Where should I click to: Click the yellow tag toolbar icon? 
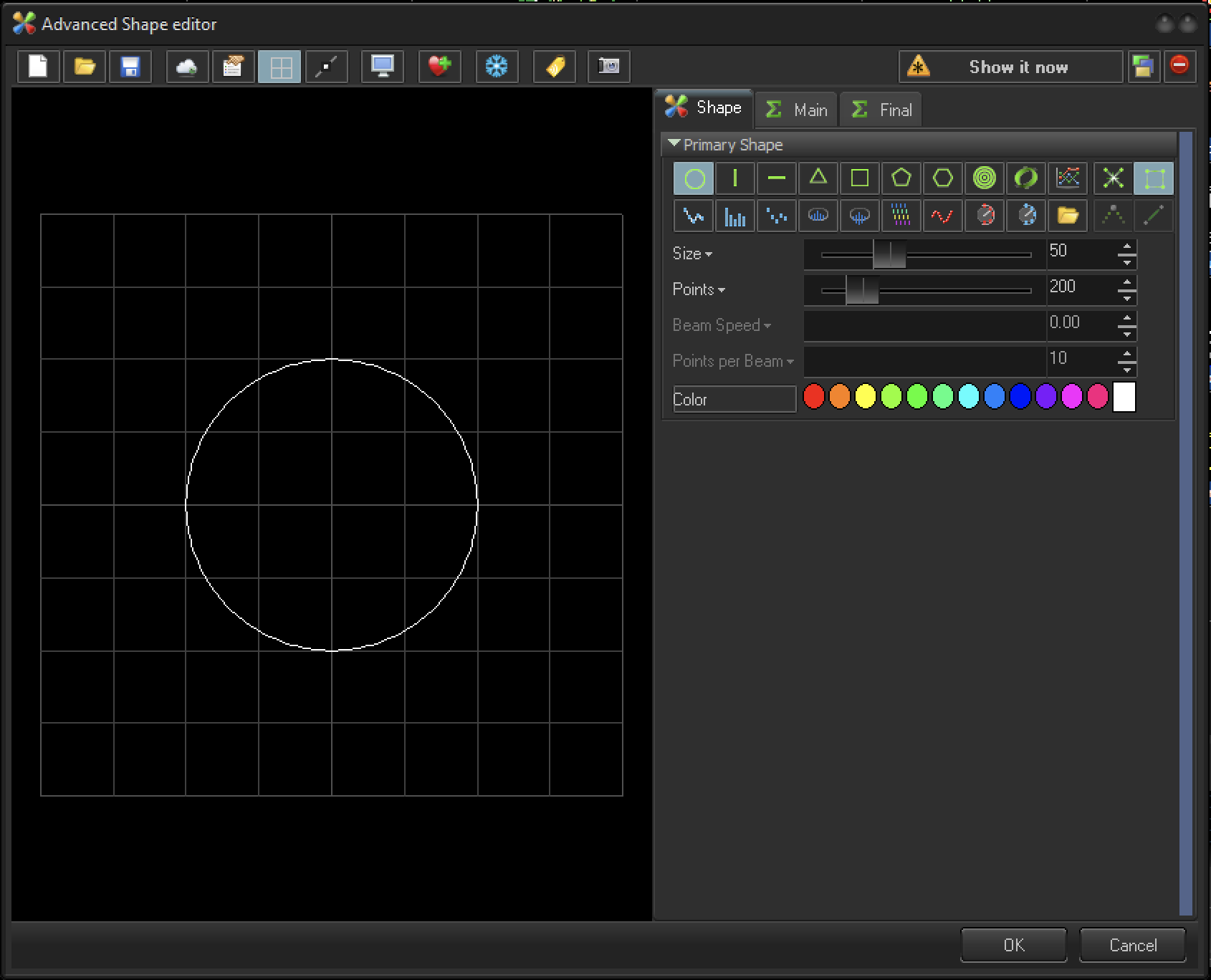point(554,67)
